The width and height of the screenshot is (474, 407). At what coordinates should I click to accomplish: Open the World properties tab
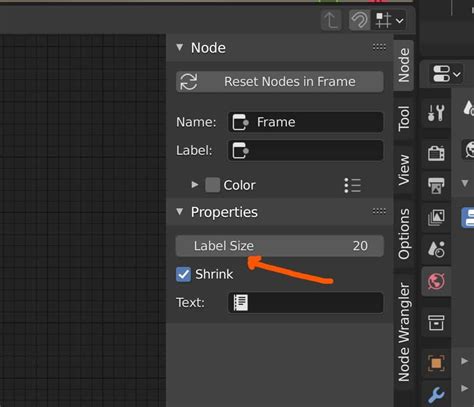pos(436,281)
